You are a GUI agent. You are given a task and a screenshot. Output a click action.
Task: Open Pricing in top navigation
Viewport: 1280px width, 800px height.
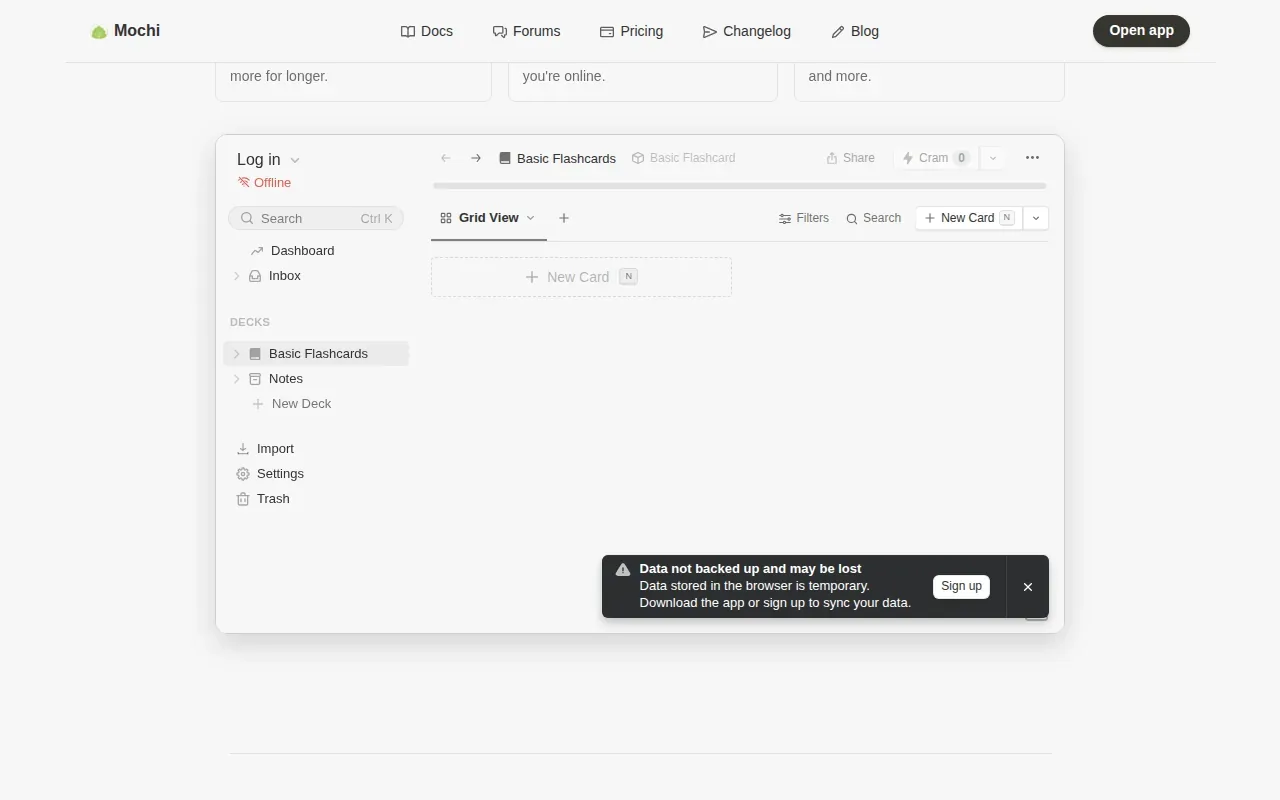click(631, 31)
